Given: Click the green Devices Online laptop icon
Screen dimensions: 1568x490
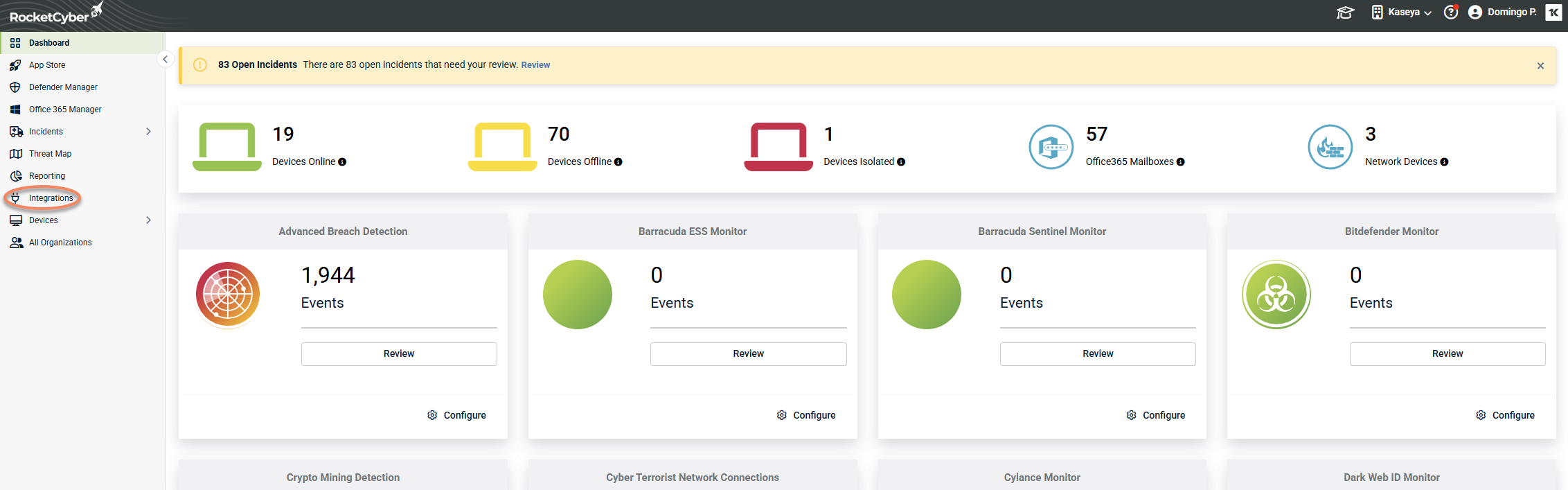Looking at the screenshot, I should [x=227, y=147].
